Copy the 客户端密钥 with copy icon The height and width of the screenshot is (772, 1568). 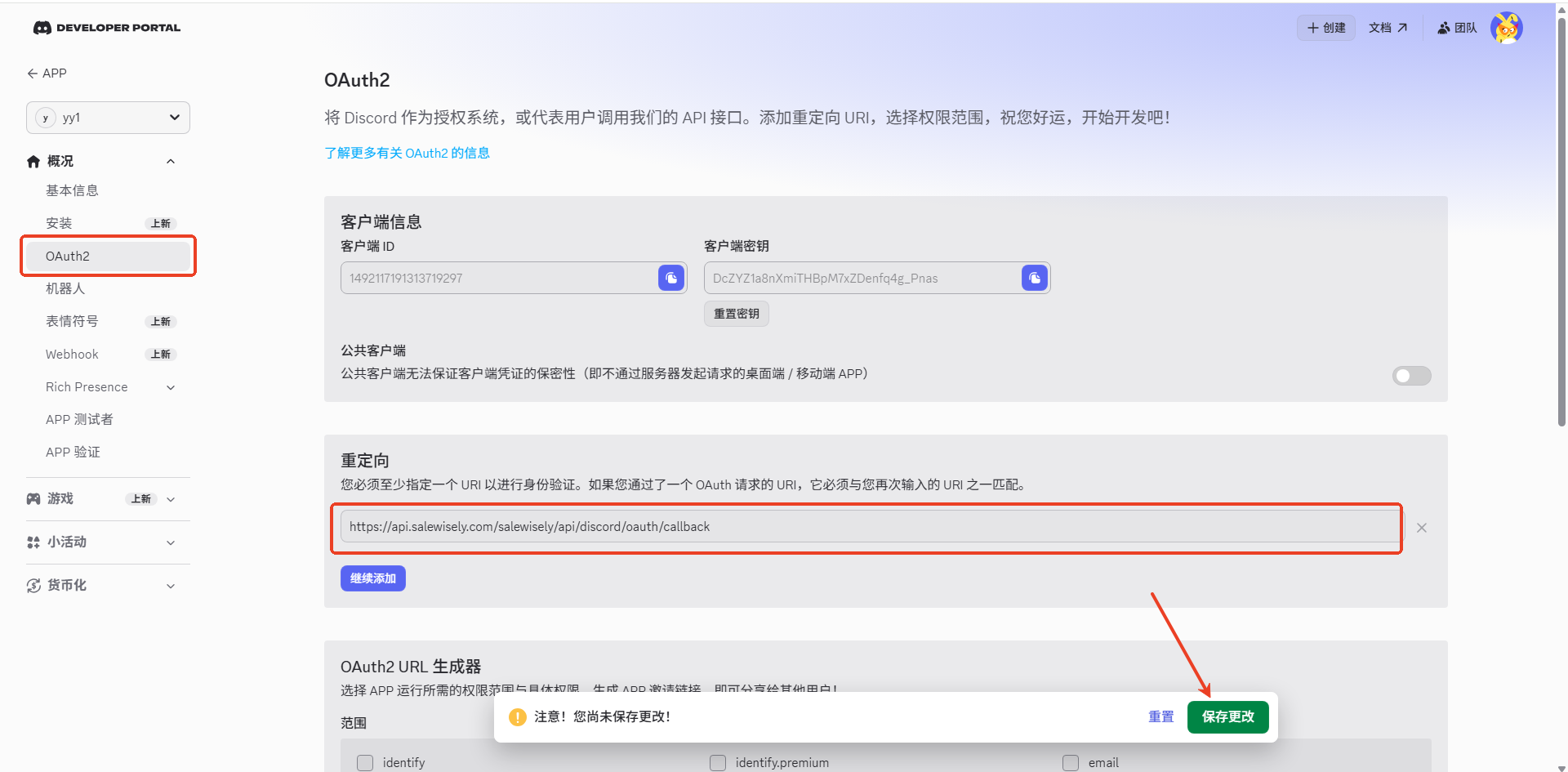click(x=1035, y=278)
